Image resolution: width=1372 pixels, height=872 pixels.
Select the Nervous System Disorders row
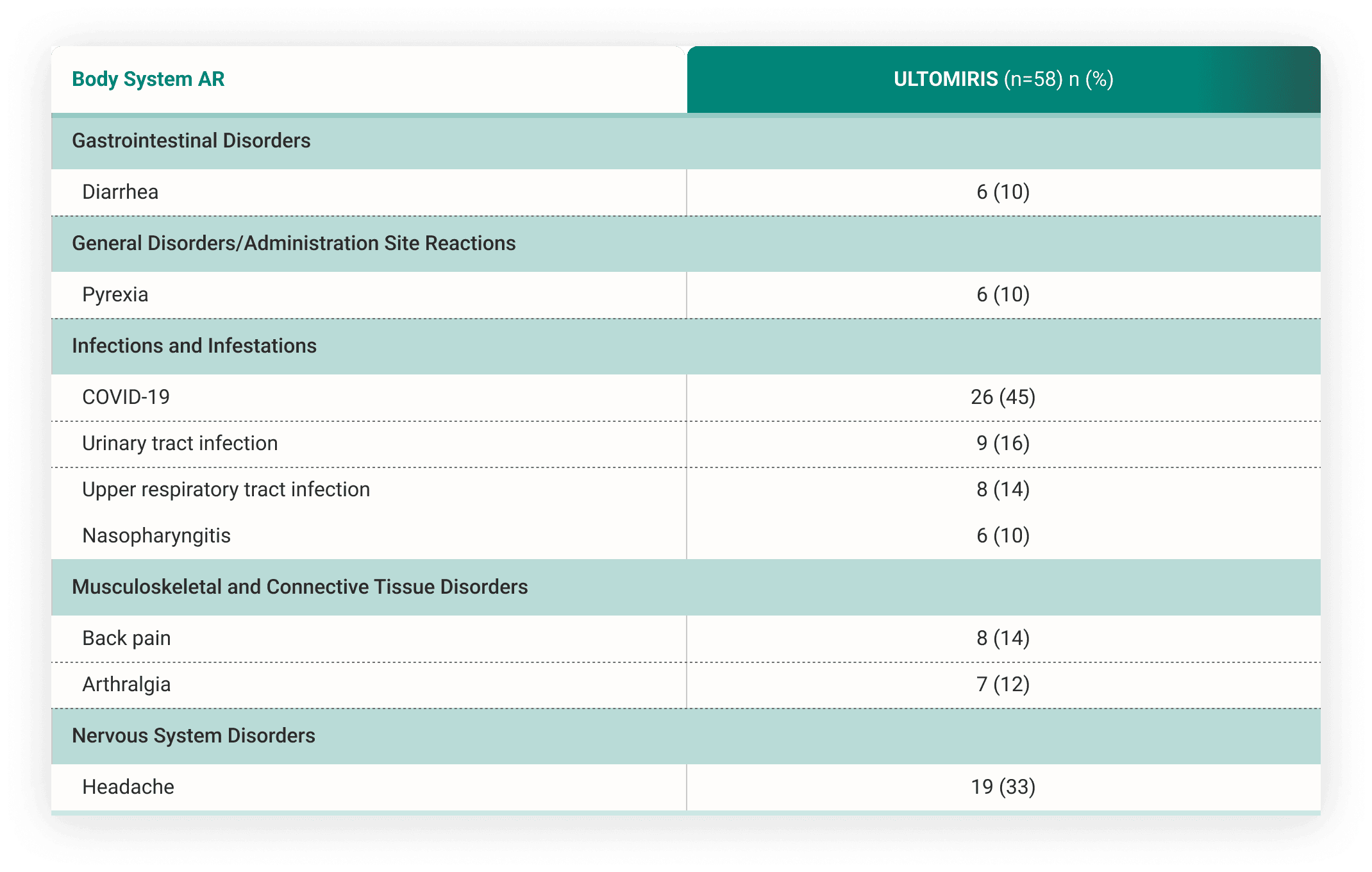194,736
